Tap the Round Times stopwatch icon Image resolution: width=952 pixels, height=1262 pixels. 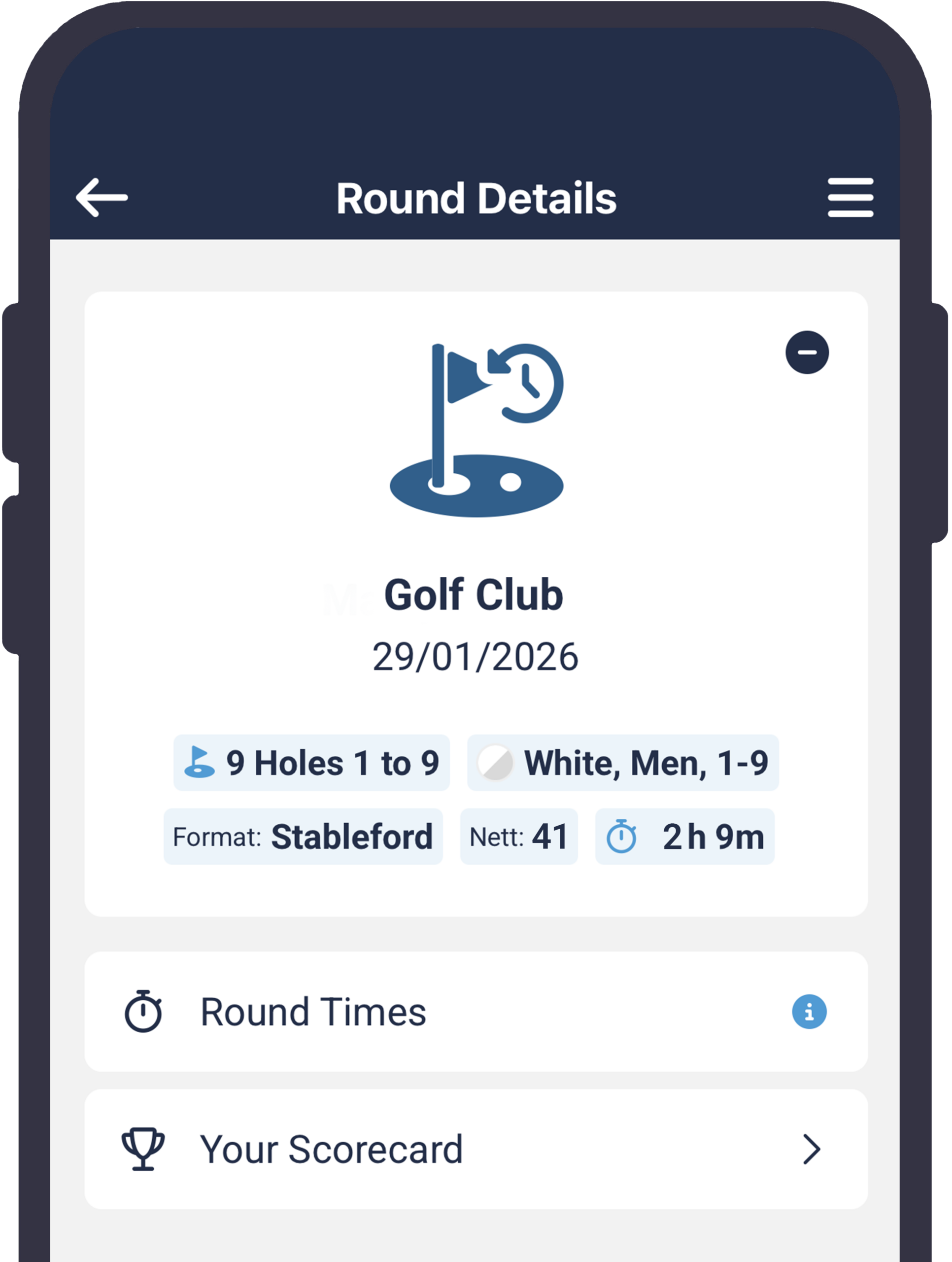click(143, 1012)
